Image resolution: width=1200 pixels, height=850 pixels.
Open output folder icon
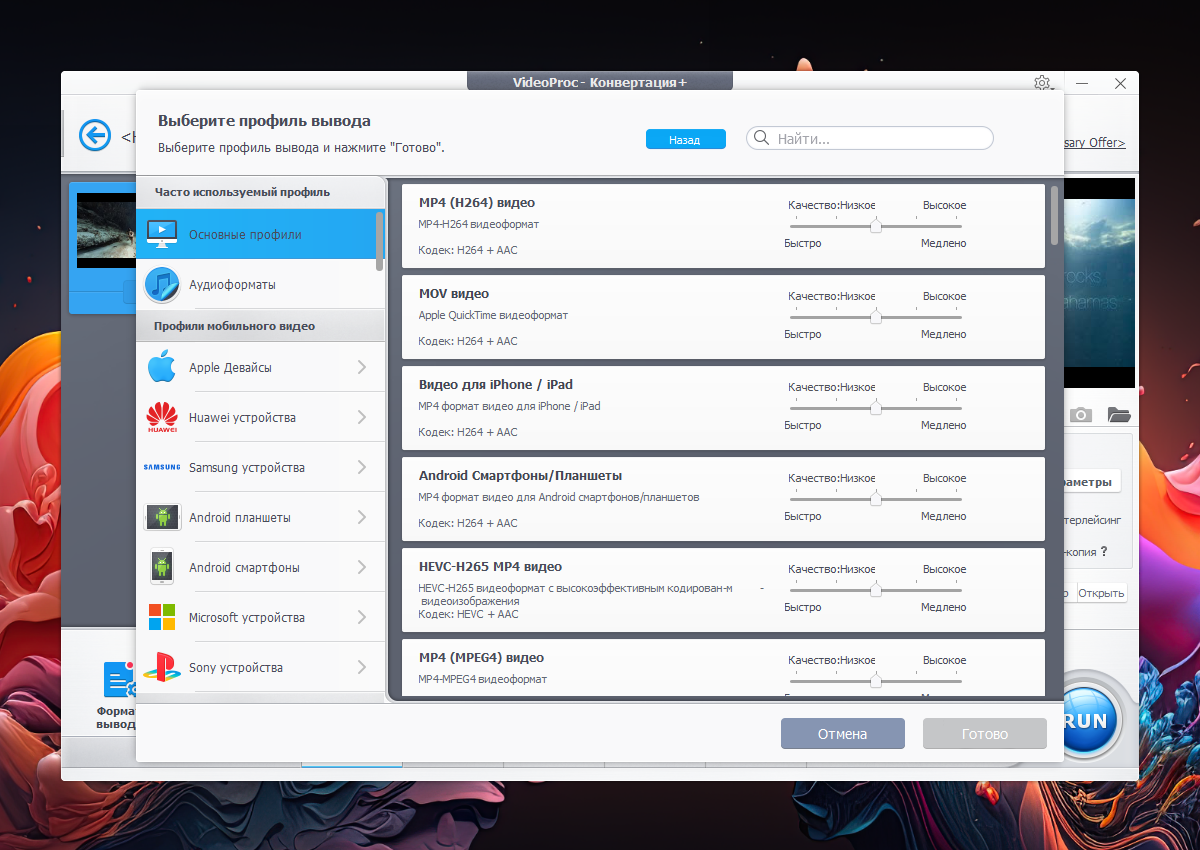click(1119, 414)
